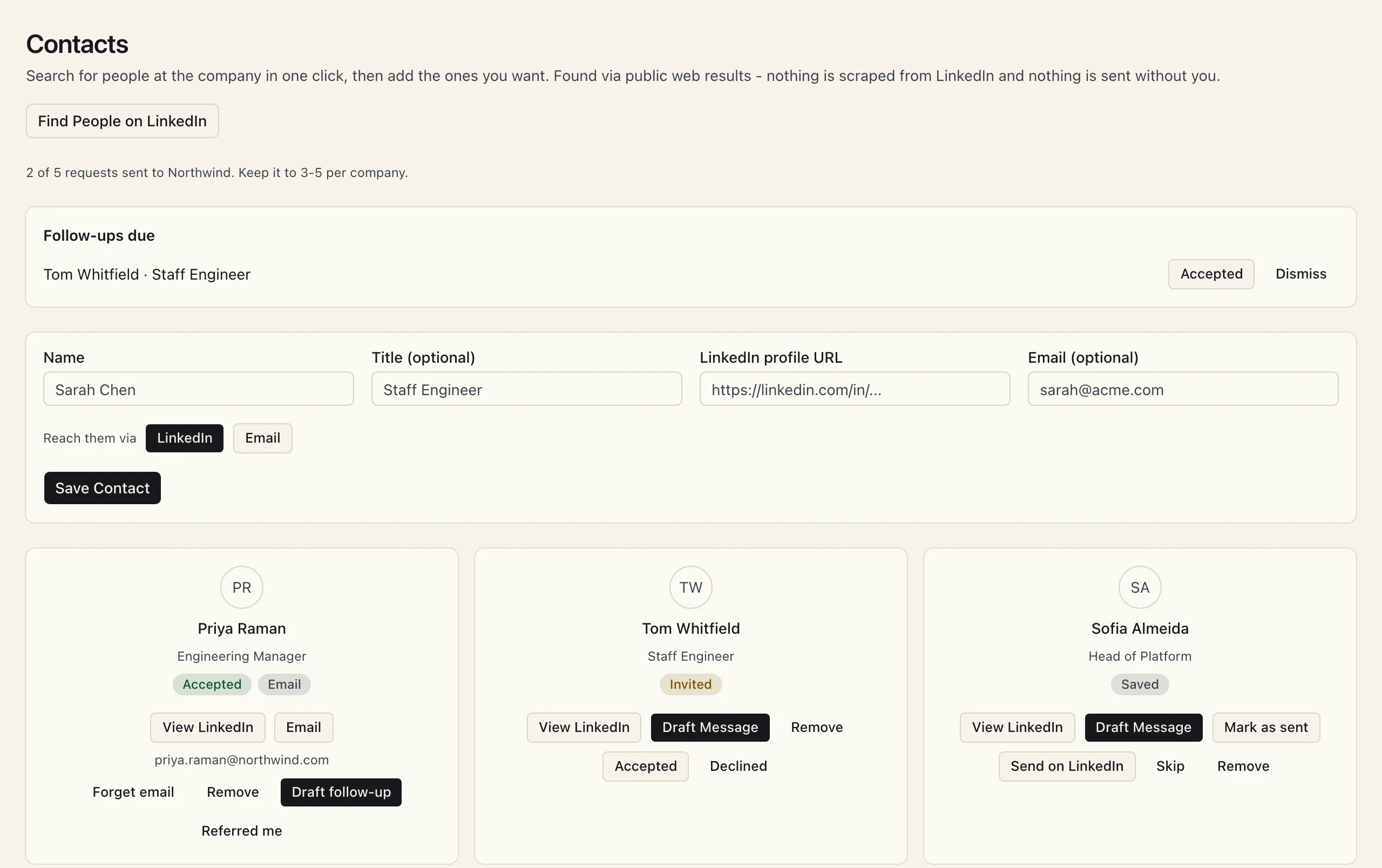The width and height of the screenshot is (1382, 868).
Task: Select Email as reach method
Action: (262, 438)
